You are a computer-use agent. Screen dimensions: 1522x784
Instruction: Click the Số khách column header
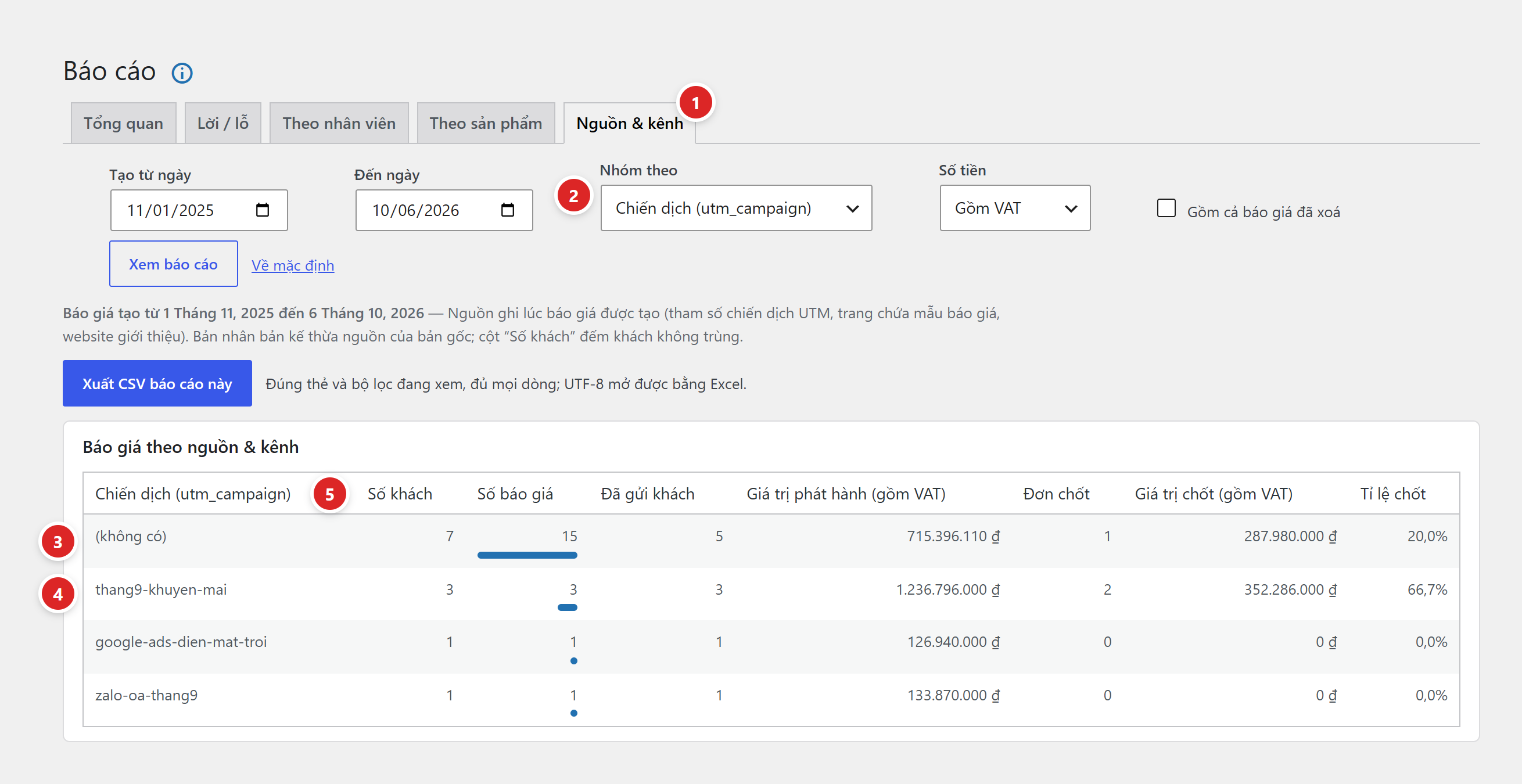pos(400,493)
